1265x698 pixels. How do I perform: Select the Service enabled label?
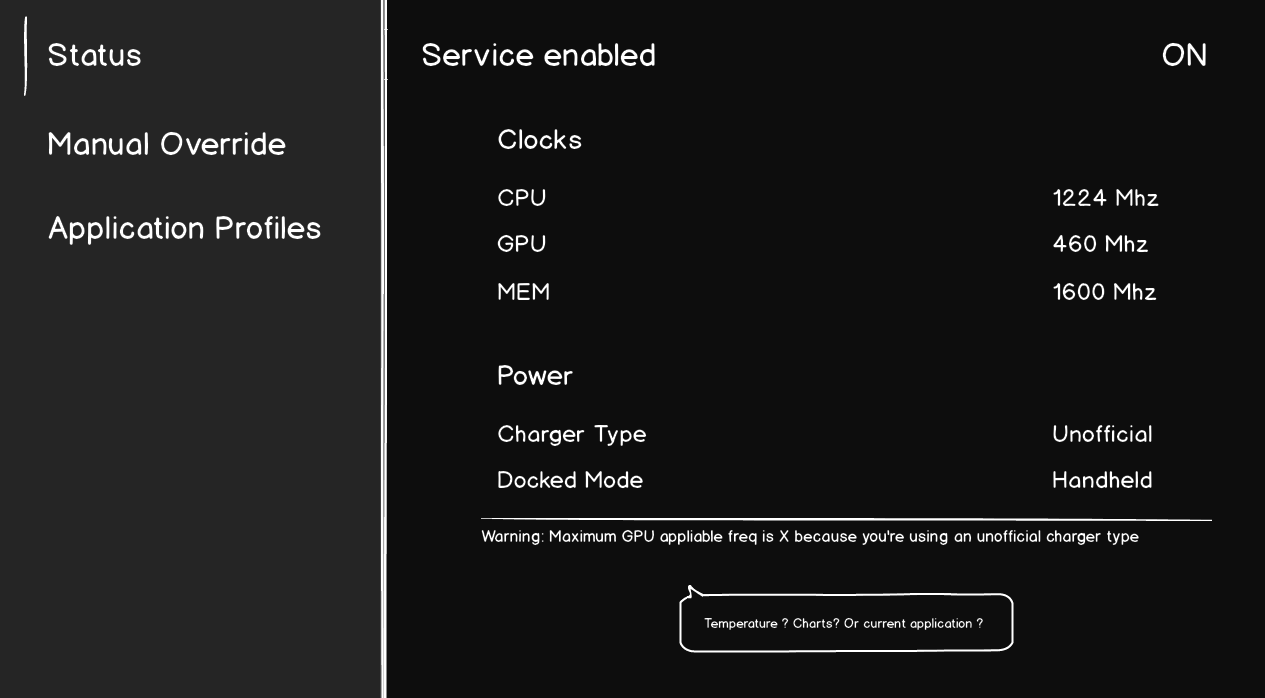coord(539,55)
